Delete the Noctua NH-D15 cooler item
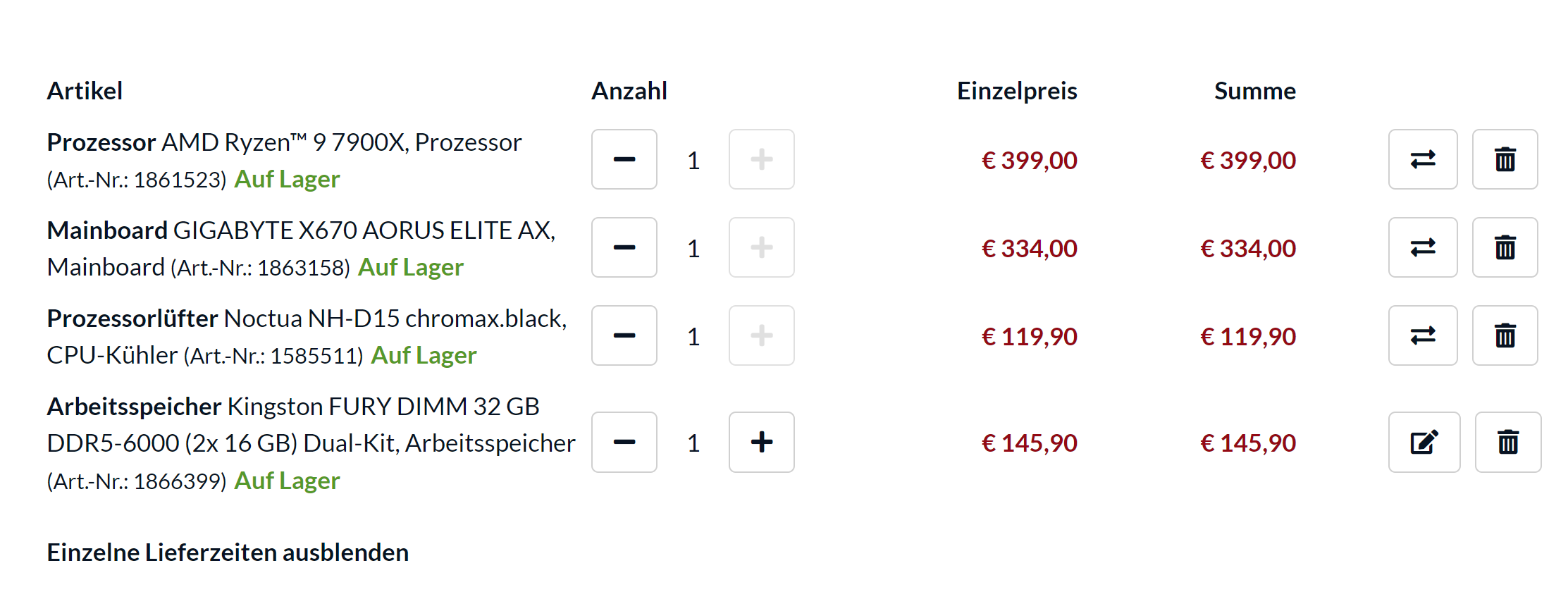Screen dimensions: 1568x599 click(x=1505, y=335)
